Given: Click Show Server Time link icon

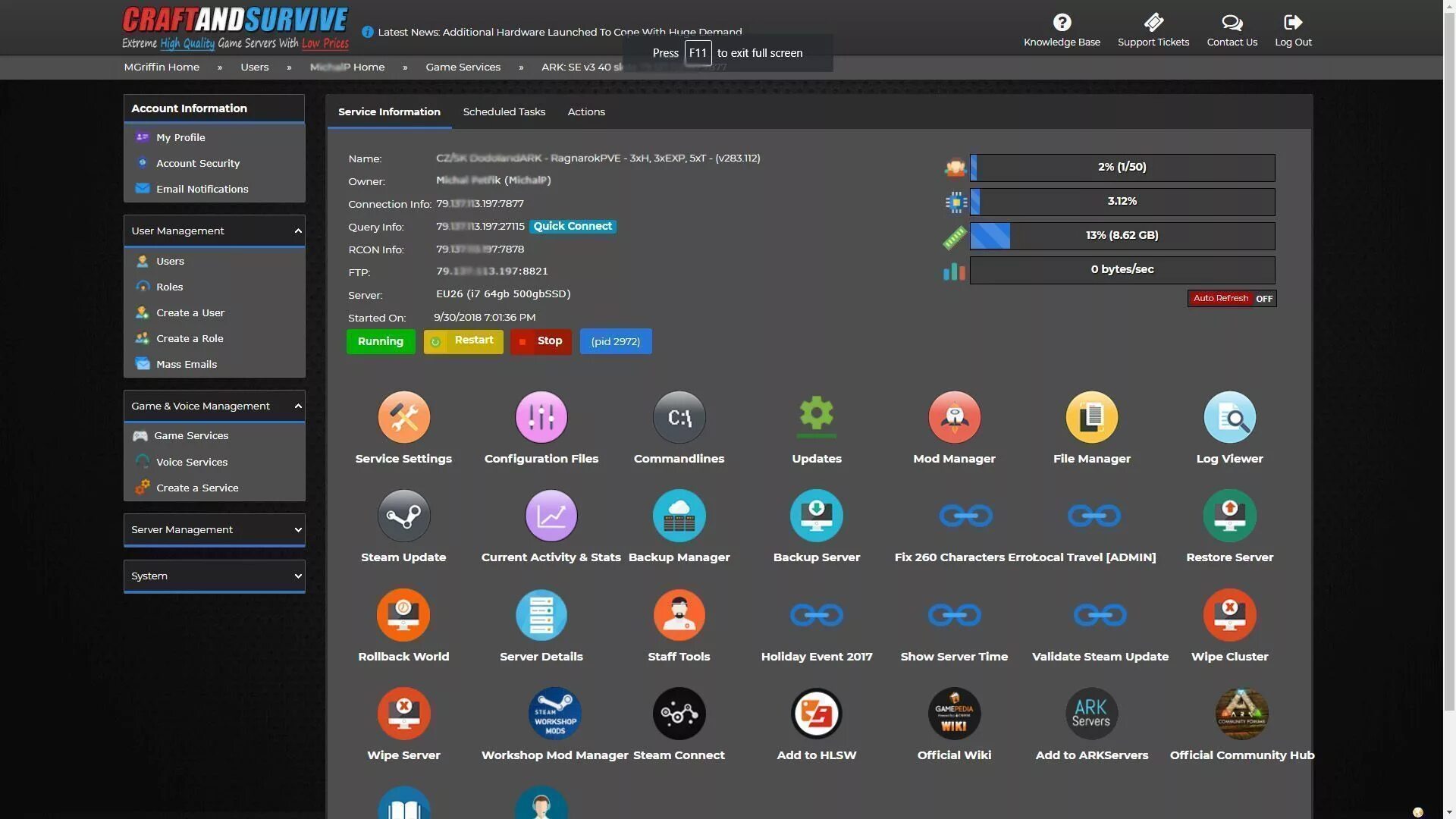Looking at the screenshot, I should click(x=954, y=615).
